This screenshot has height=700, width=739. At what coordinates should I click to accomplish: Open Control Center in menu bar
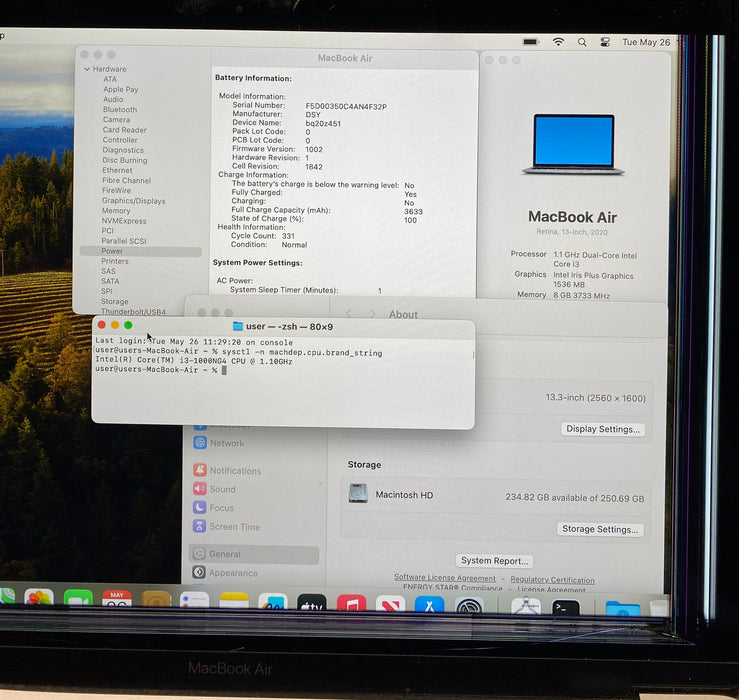tap(605, 42)
